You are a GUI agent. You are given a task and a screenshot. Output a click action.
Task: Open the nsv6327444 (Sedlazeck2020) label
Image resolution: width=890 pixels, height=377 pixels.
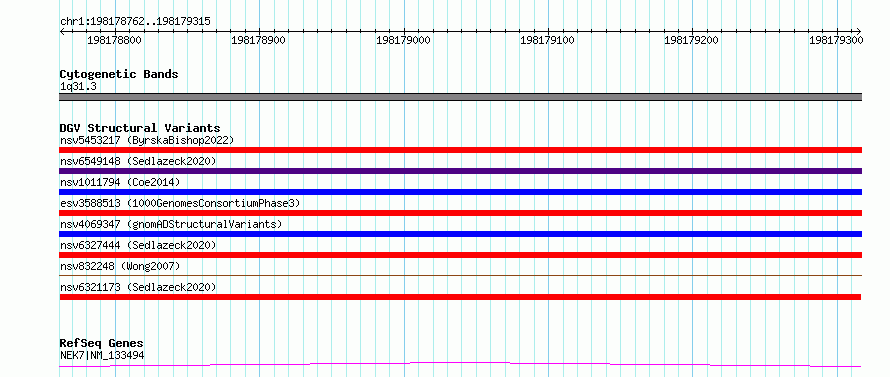click(x=138, y=245)
